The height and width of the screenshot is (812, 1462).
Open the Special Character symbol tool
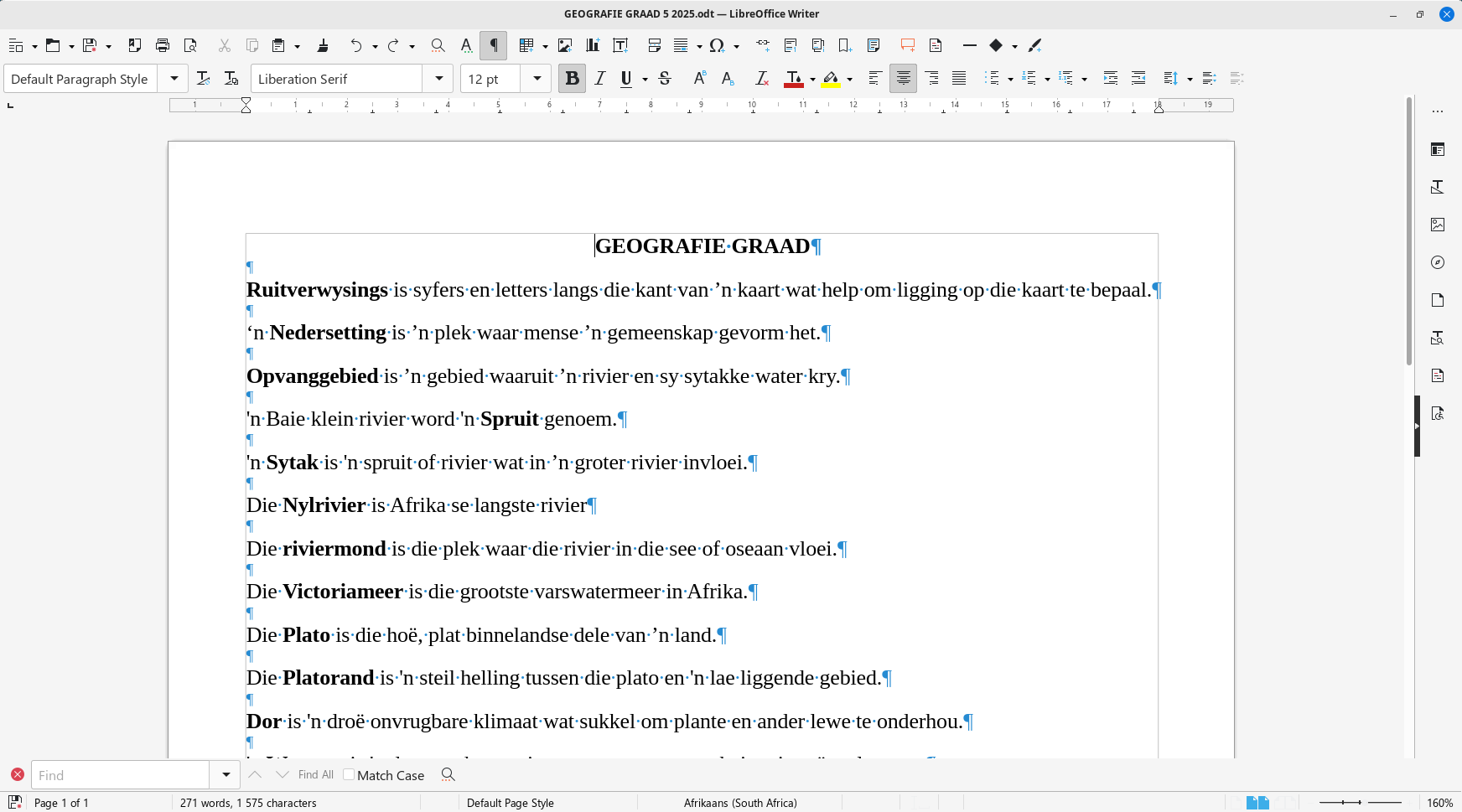click(717, 45)
